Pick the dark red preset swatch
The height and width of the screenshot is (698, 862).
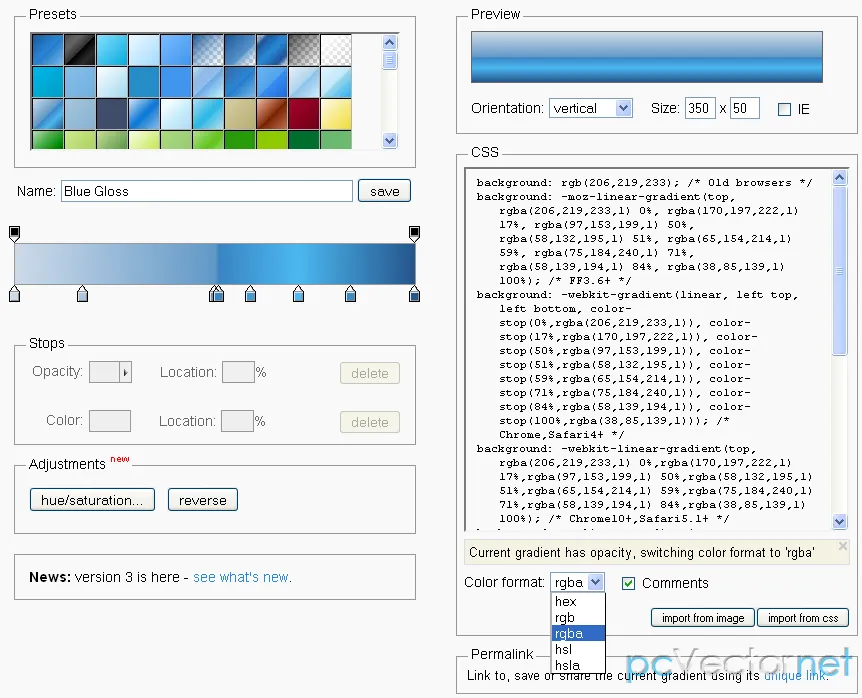[303, 114]
